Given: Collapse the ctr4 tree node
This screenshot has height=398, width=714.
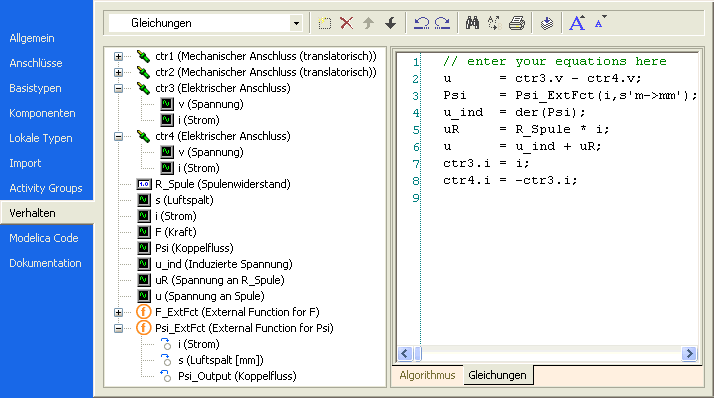Looking at the screenshot, I should (118, 136).
